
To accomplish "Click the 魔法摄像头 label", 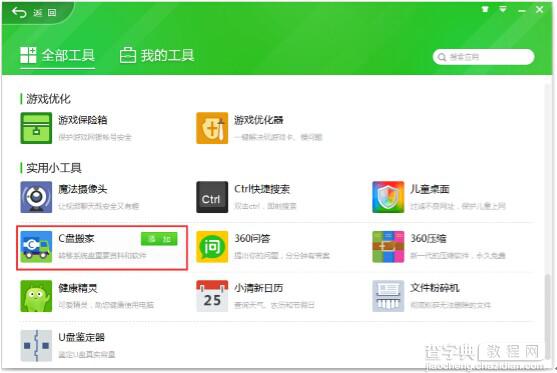I will point(82,189).
